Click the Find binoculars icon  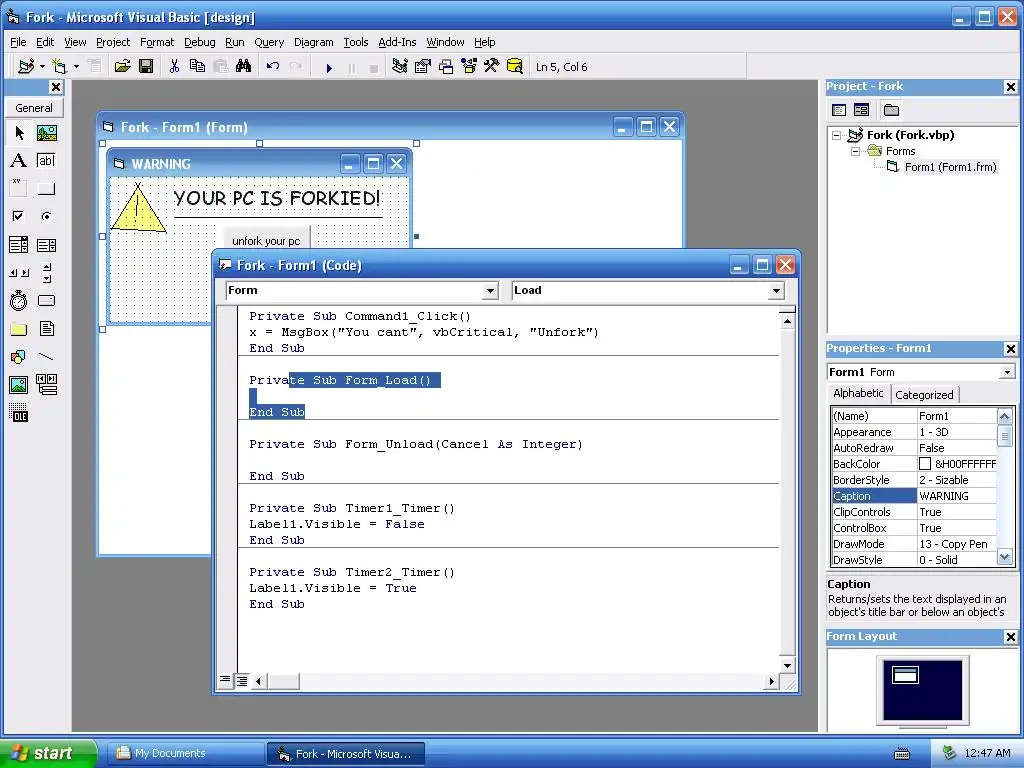click(x=244, y=67)
